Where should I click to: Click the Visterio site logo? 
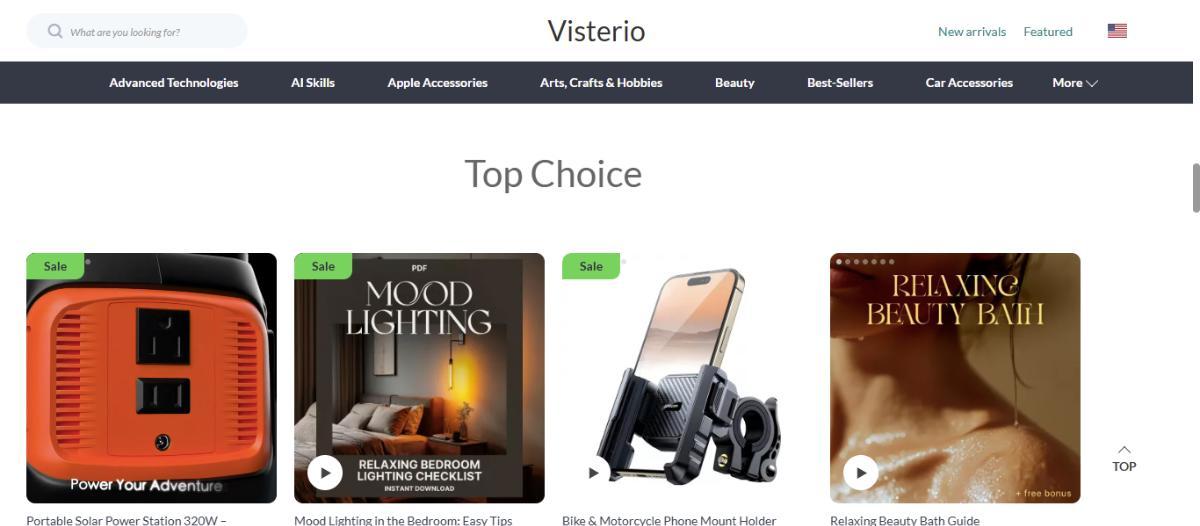point(596,31)
